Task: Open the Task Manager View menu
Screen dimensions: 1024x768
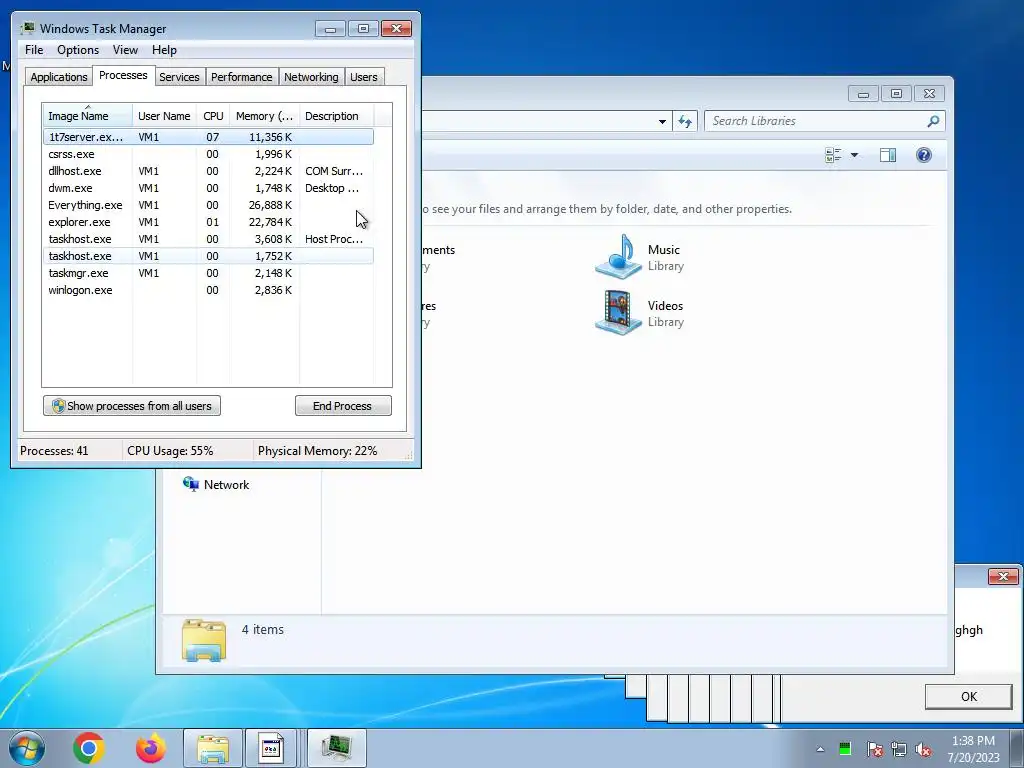Action: 125,50
